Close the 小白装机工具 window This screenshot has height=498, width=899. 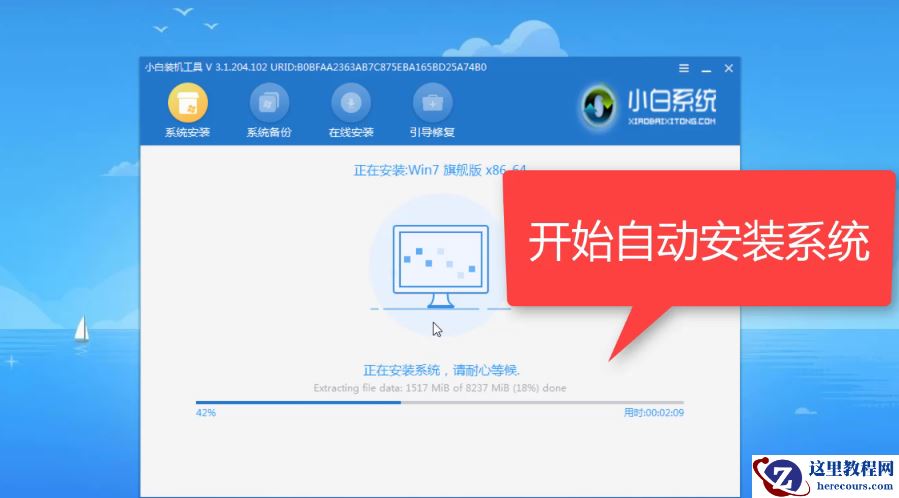(729, 68)
